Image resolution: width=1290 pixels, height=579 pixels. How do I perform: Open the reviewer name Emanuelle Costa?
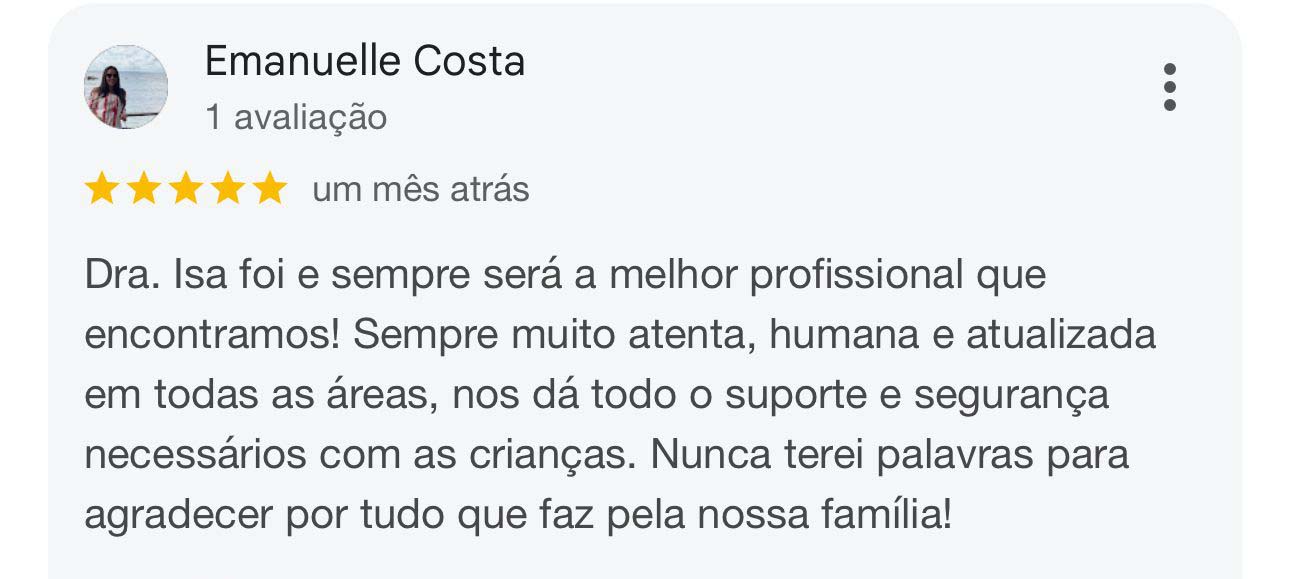364,62
